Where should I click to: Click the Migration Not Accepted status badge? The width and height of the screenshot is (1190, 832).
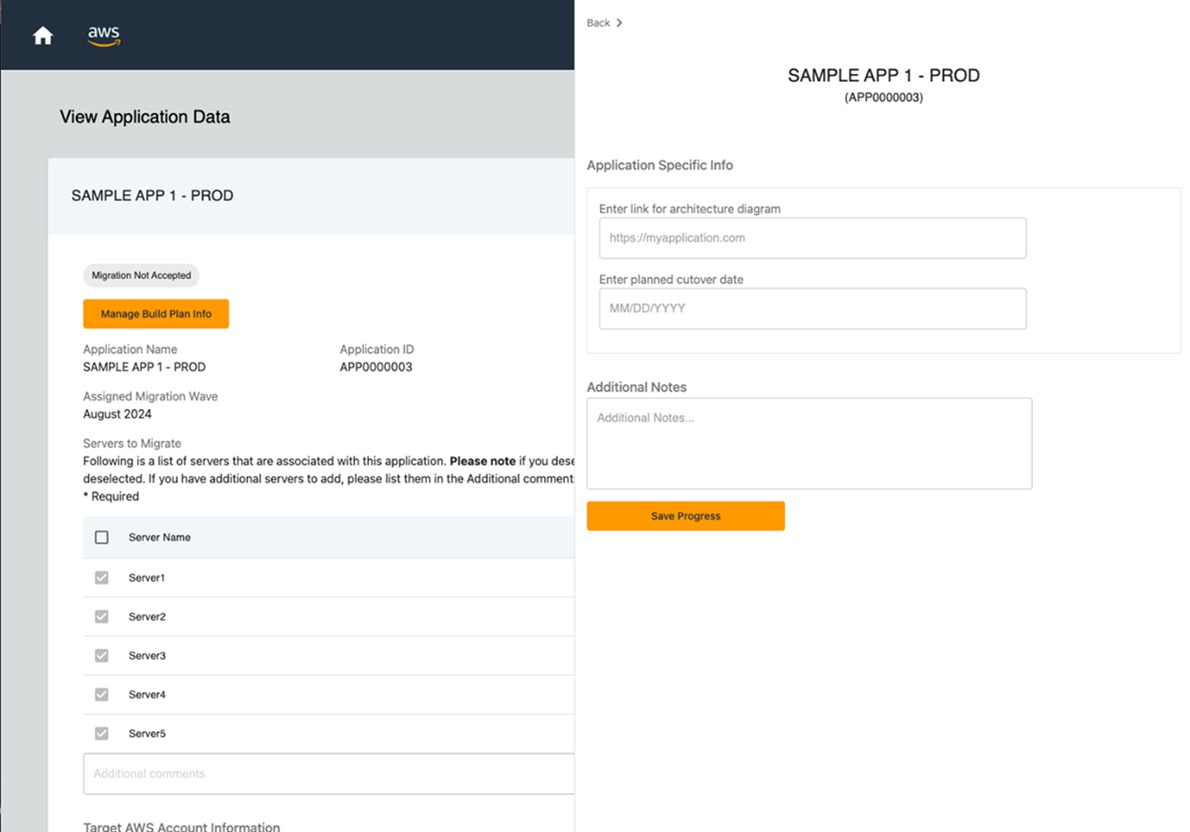pyautogui.click(x=140, y=275)
